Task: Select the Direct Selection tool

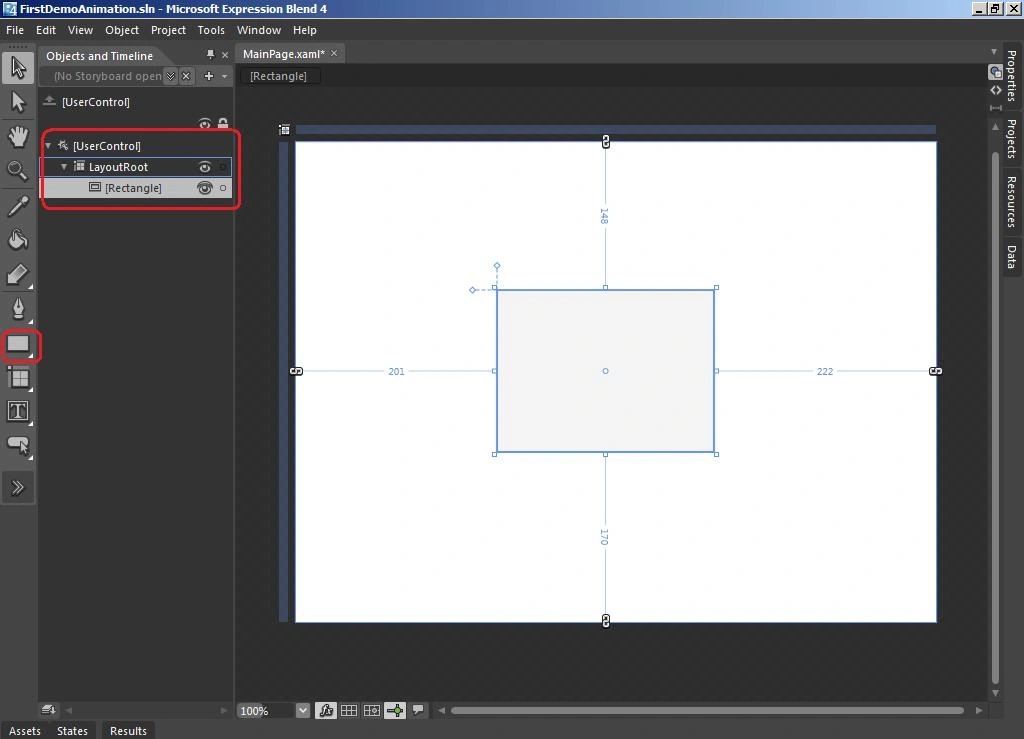Action: pyautogui.click(x=18, y=102)
